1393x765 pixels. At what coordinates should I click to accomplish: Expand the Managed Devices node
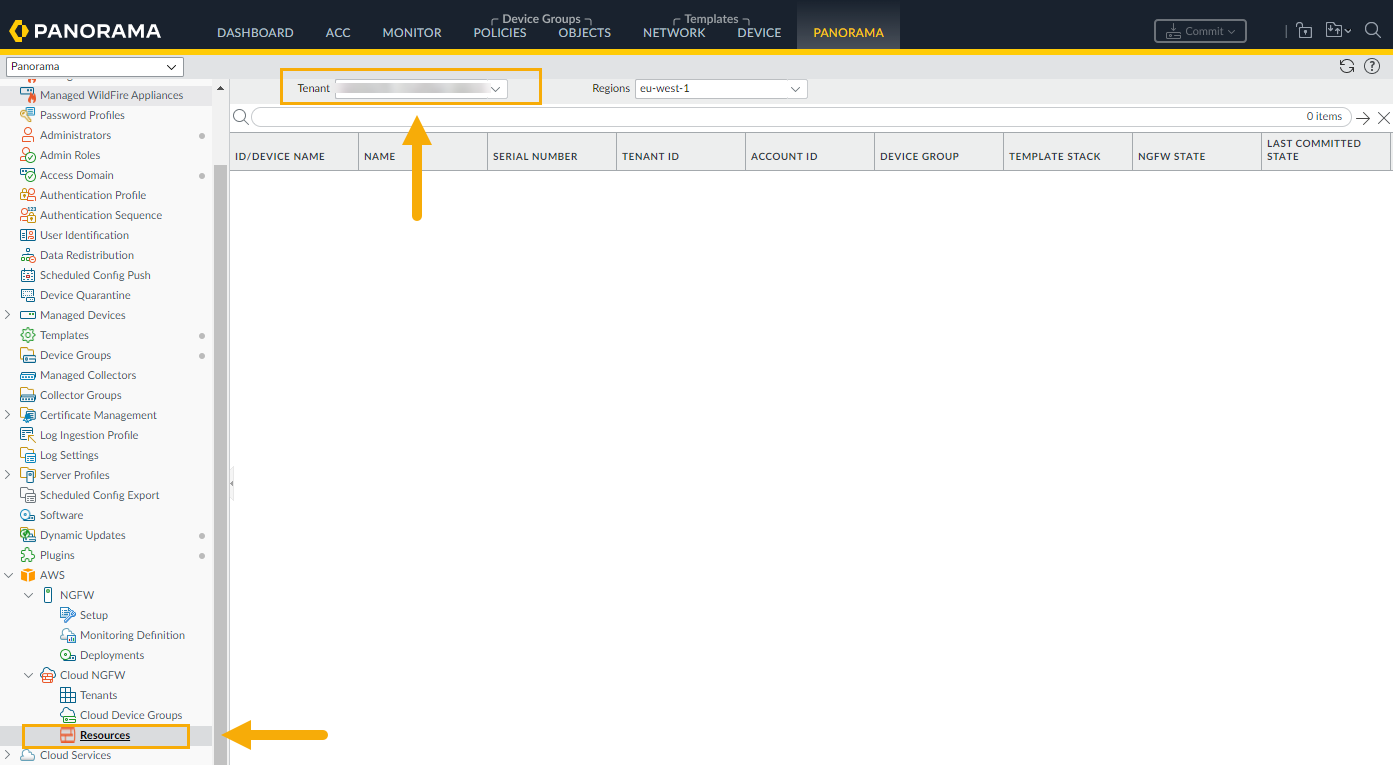(9, 315)
